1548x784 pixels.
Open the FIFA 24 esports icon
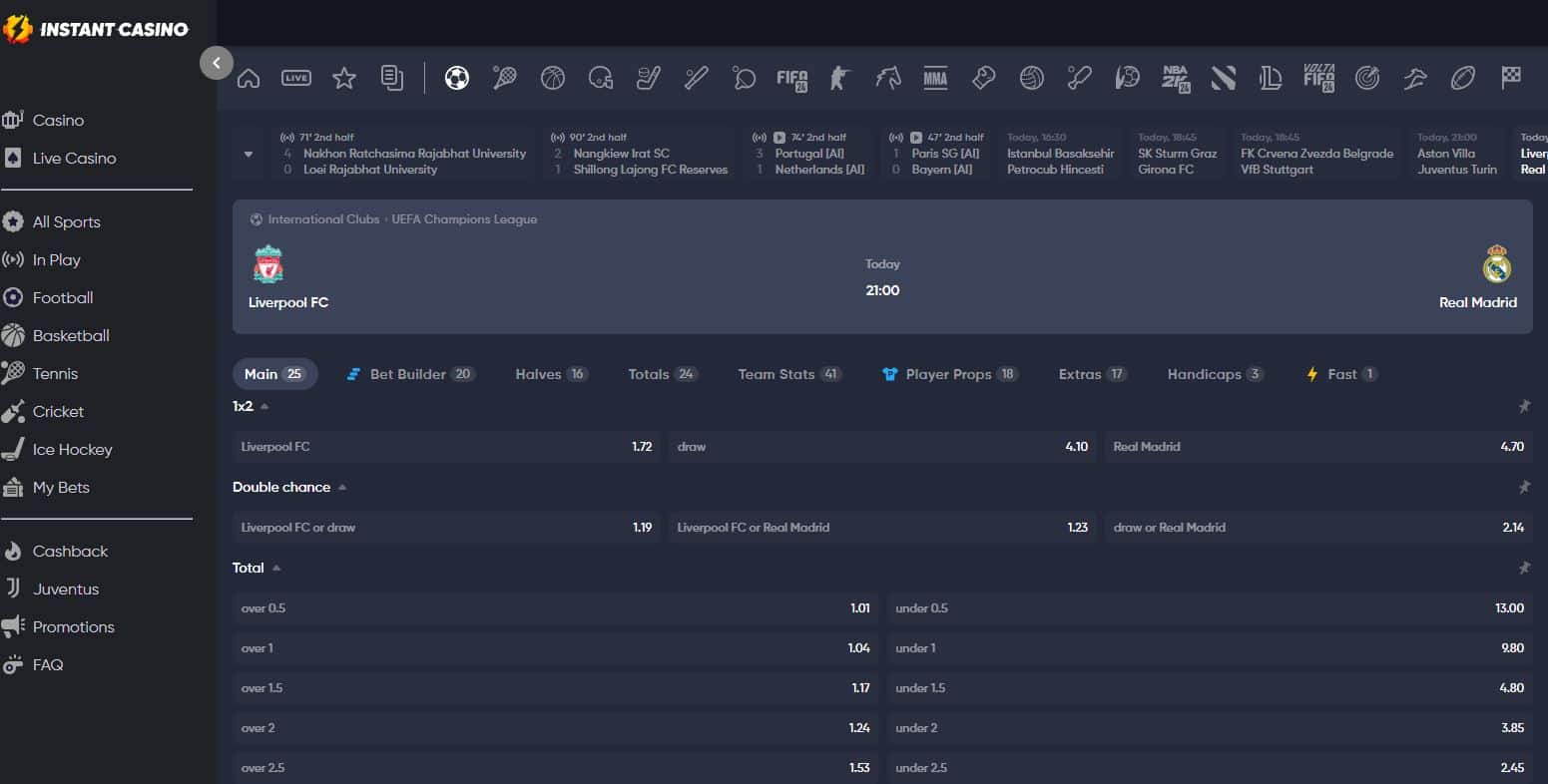pos(792,79)
